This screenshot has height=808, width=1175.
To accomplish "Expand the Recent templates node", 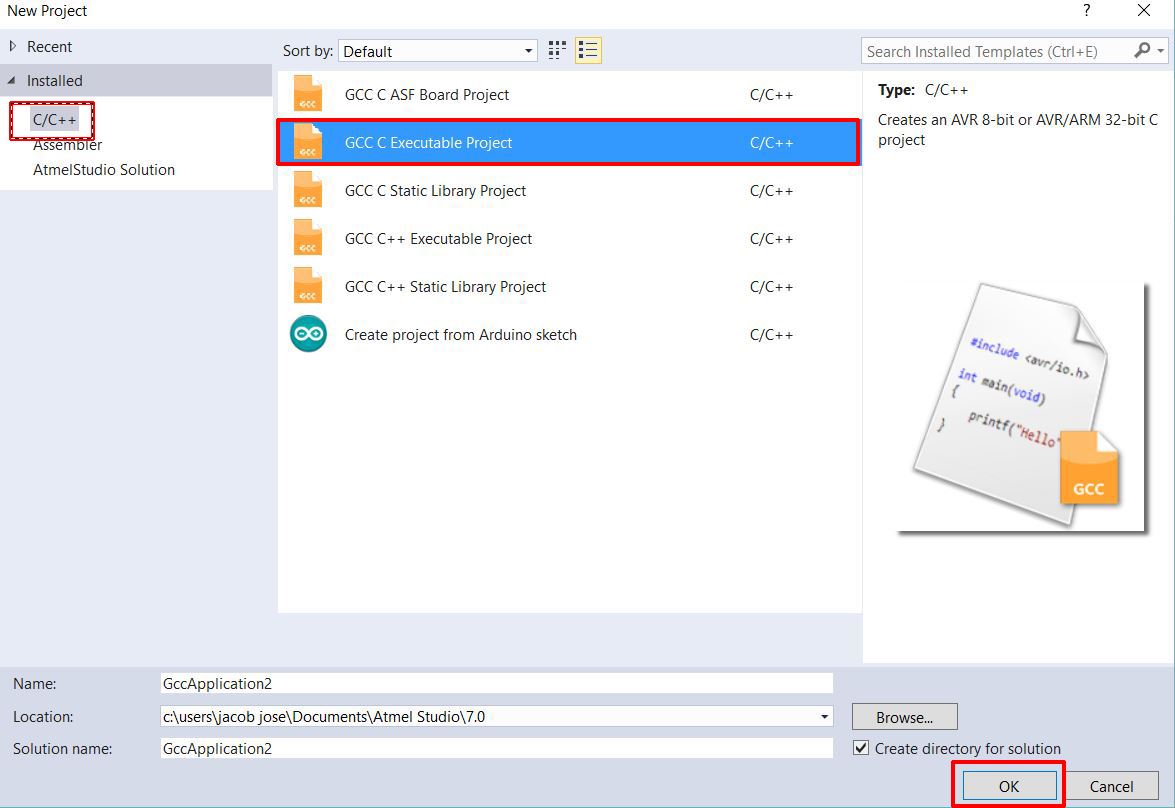I will 12,46.
